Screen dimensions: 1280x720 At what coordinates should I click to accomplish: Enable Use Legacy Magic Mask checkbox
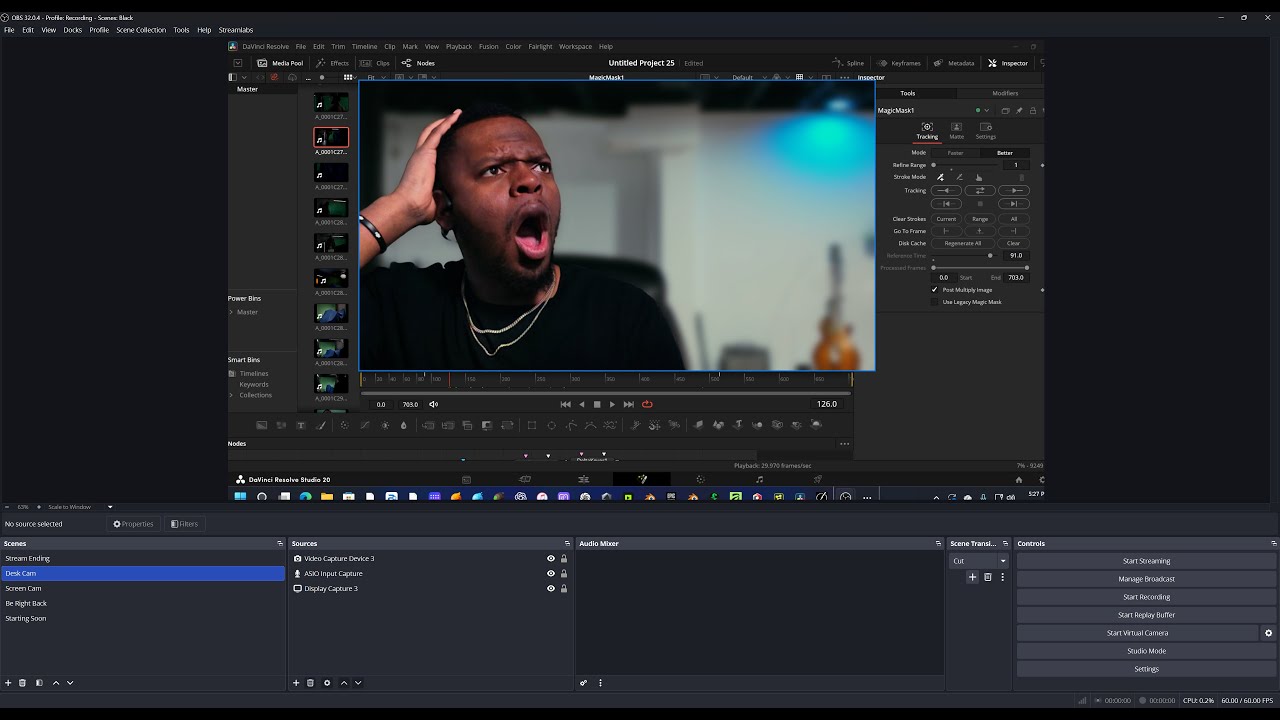tap(935, 302)
